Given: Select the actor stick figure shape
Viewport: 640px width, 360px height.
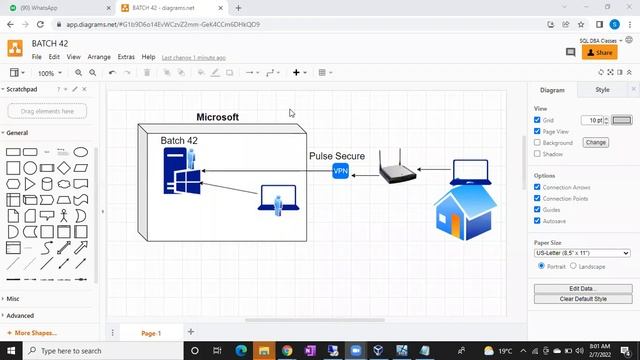Looking at the screenshot, I should coord(64,216).
